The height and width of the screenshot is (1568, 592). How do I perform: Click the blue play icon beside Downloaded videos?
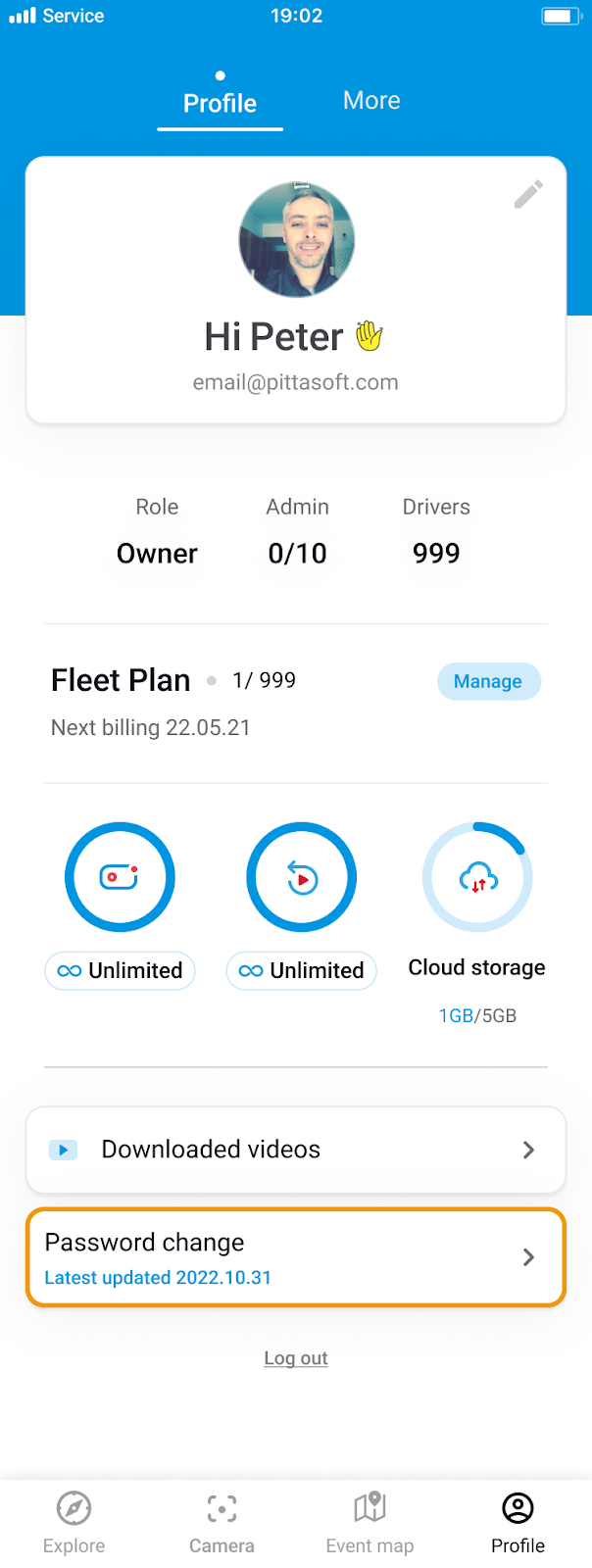pyautogui.click(x=64, y=1150)
